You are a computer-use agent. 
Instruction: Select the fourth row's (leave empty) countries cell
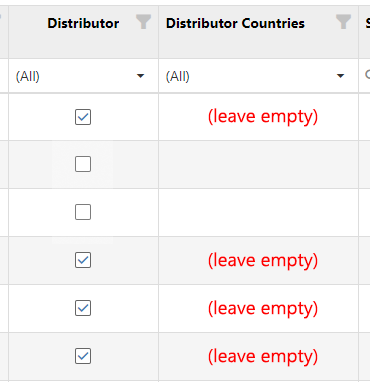click(x=259, y=260)
